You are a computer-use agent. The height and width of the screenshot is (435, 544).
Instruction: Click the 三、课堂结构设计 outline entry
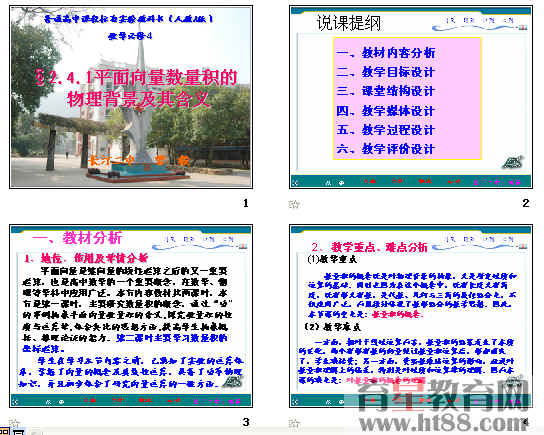click(x=386, y=91)
